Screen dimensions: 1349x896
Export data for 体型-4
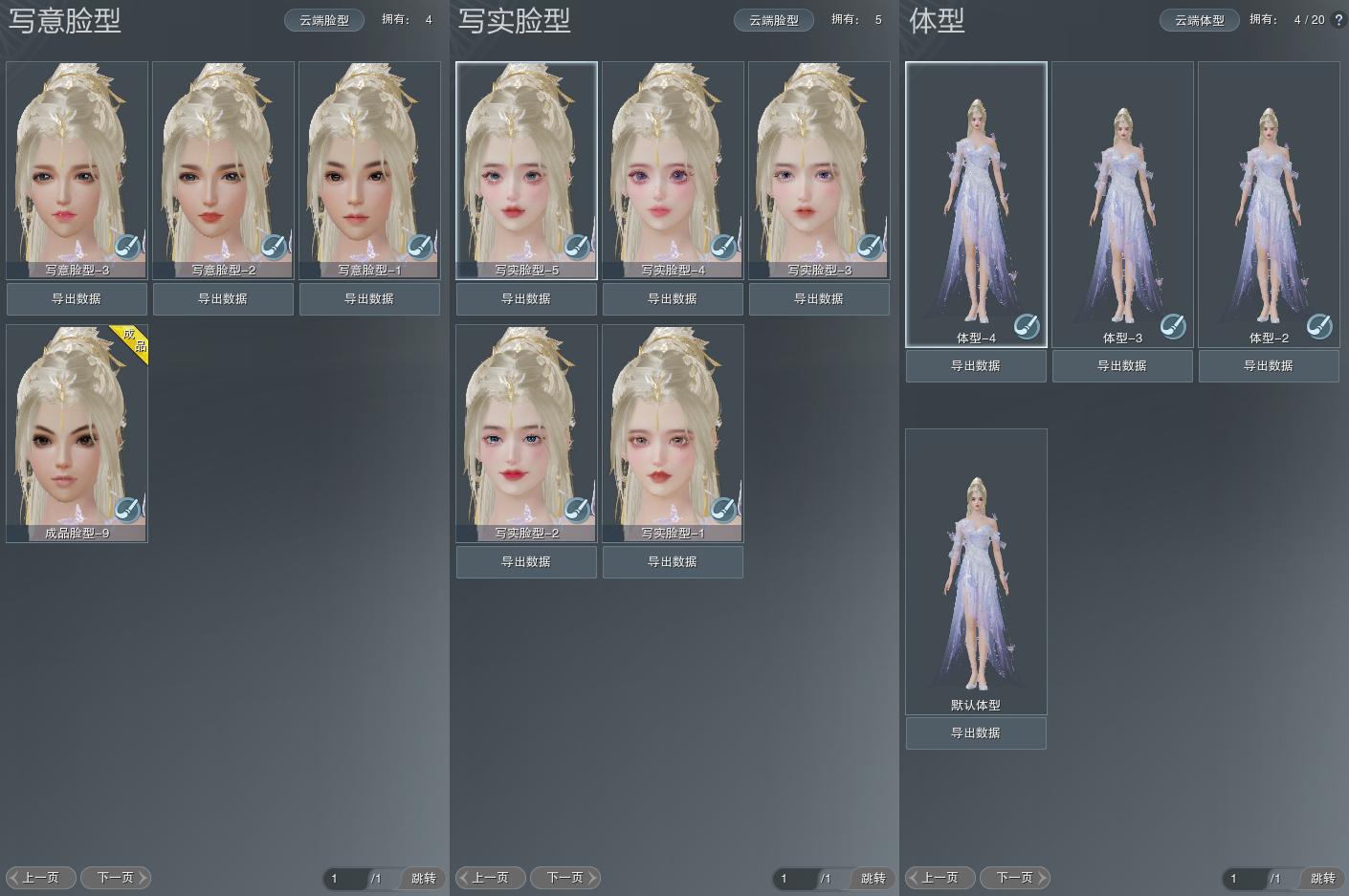(976, 365)
